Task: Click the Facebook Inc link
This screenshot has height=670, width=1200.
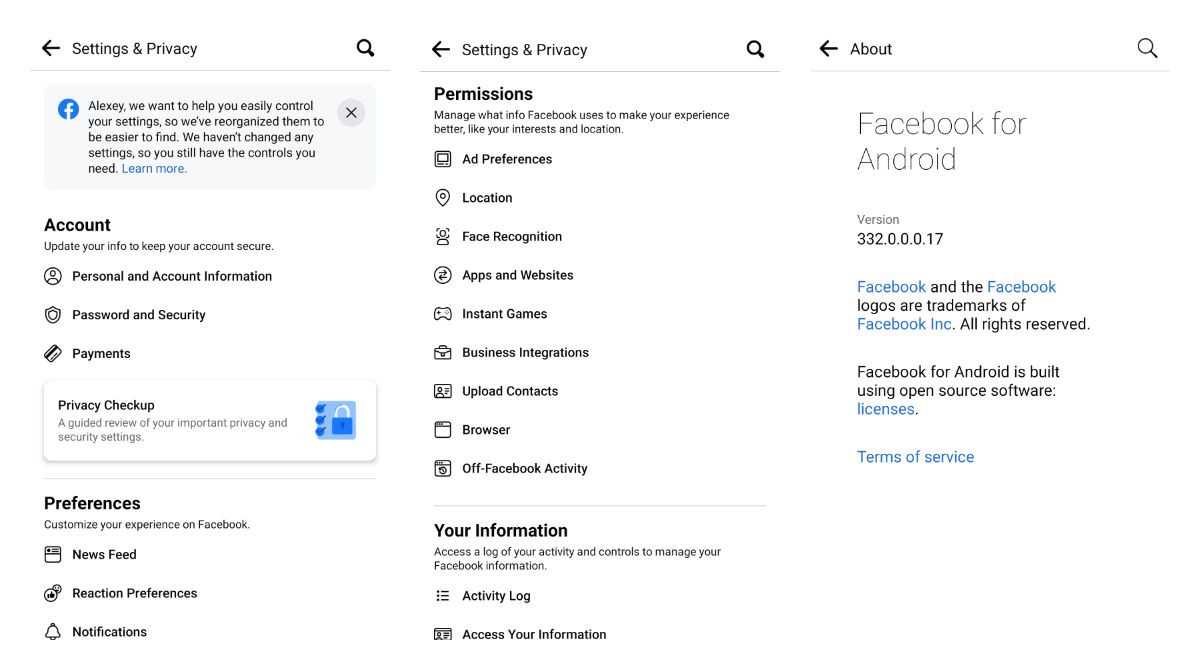Action: point(904,324)
